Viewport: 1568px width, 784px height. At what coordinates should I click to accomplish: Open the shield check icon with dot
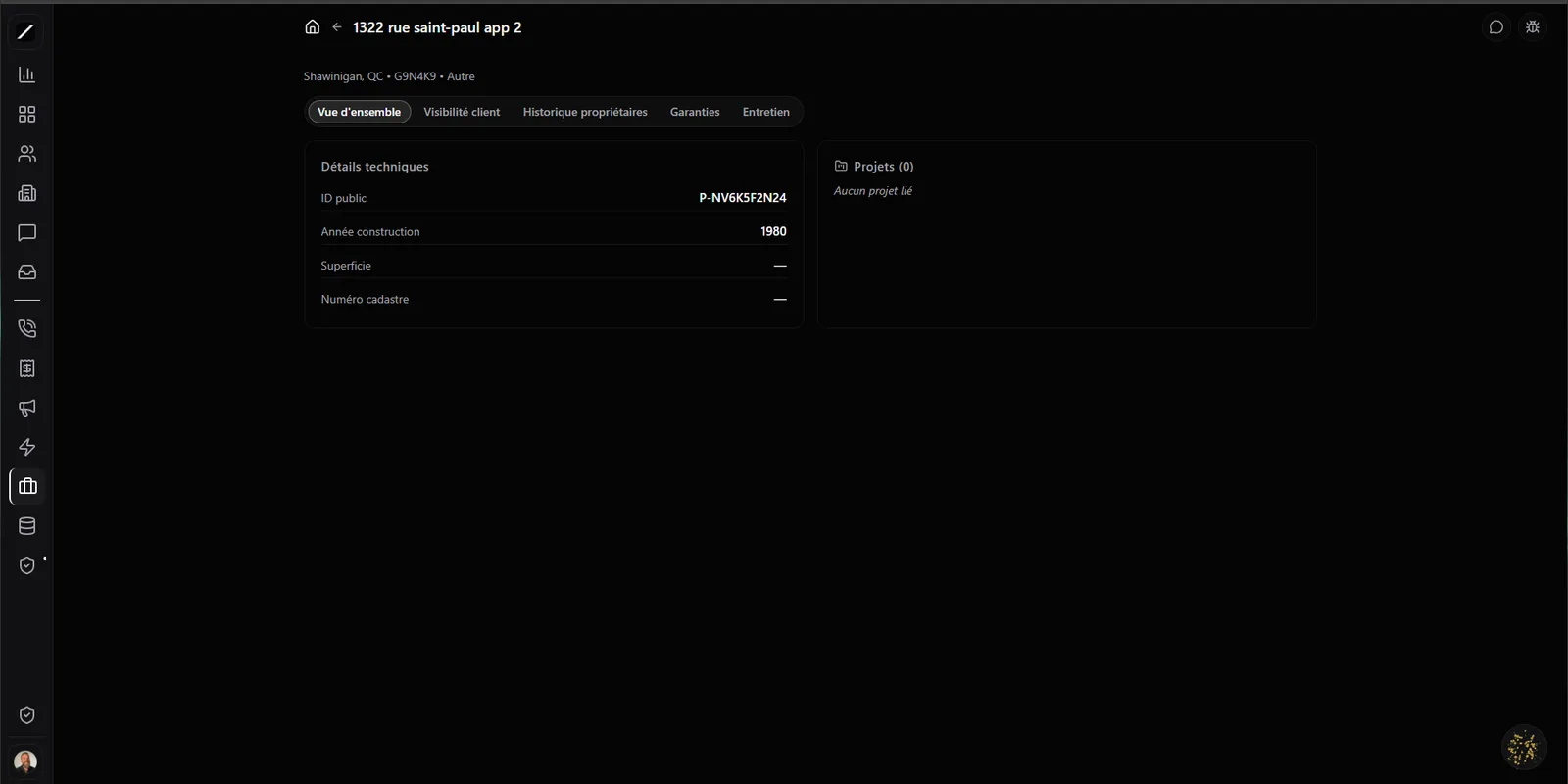click(27, 565)
